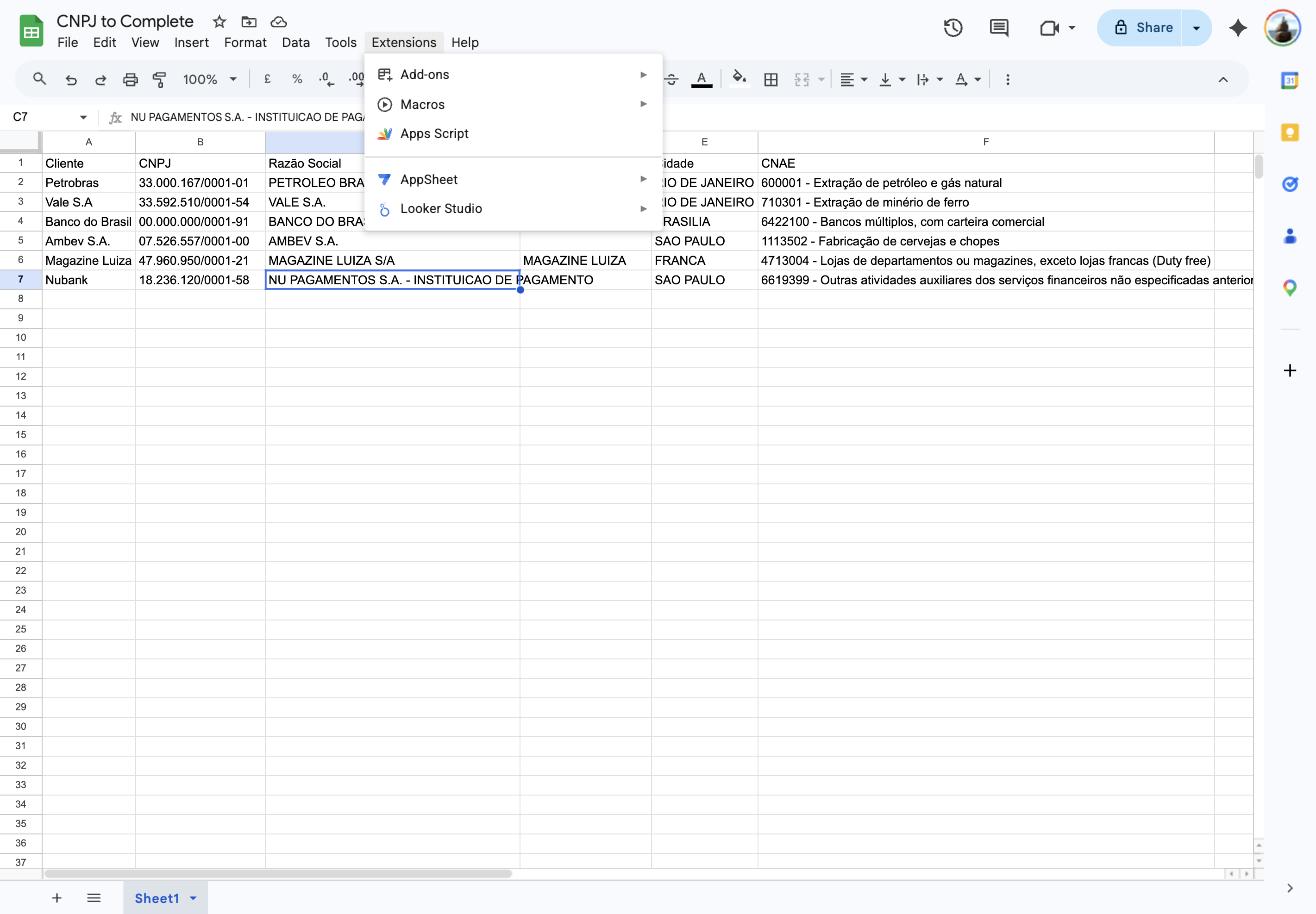
Task: Open the Format menu
Action: [x=245, y=42]
